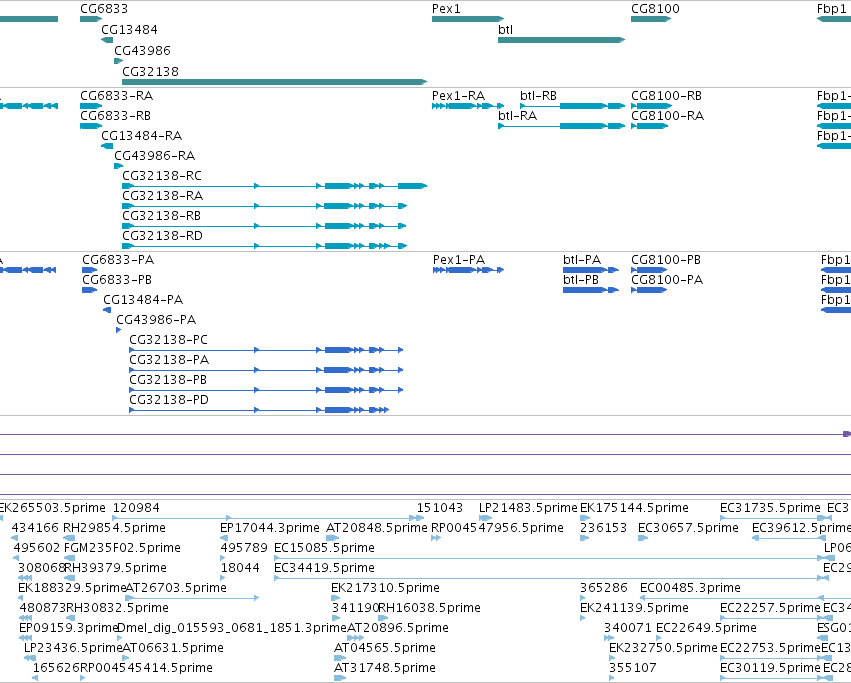Open transcript CG13484-RA
851x683 pixels.
pos(142,136)
